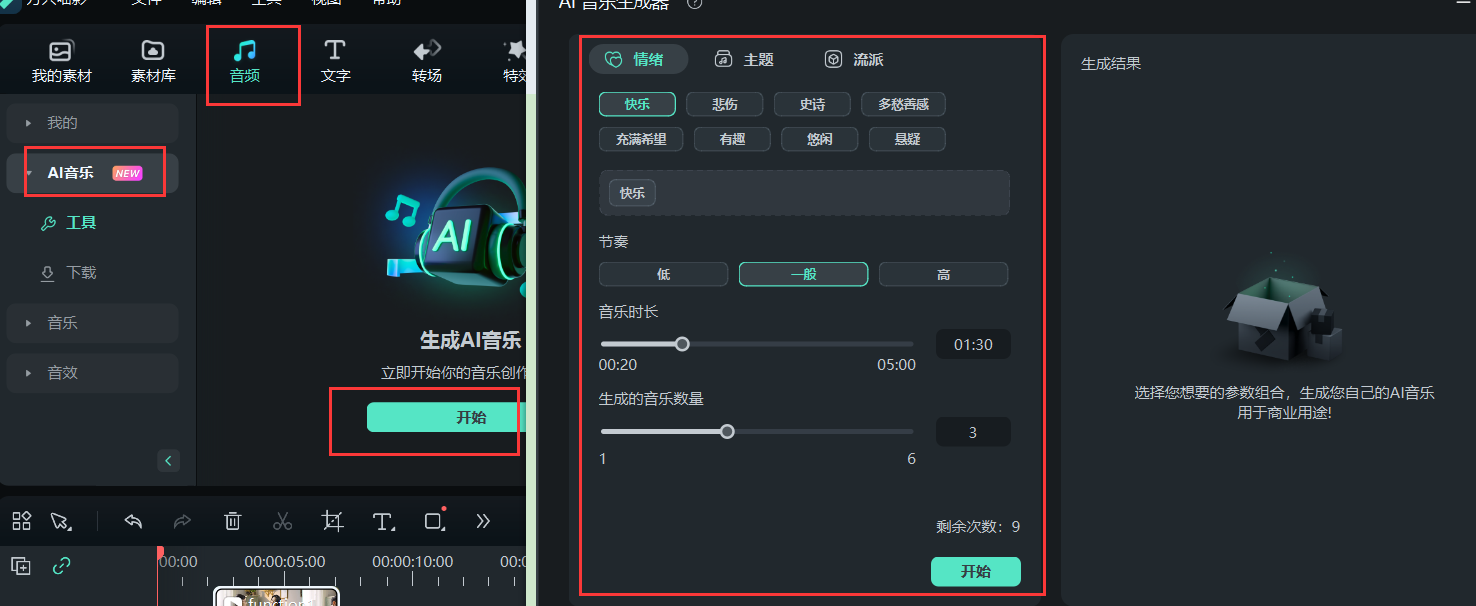Screen dimensions: 1476x606
Task: Collapse the left panel with the chevron arrow
Action: tap(168, 461)
